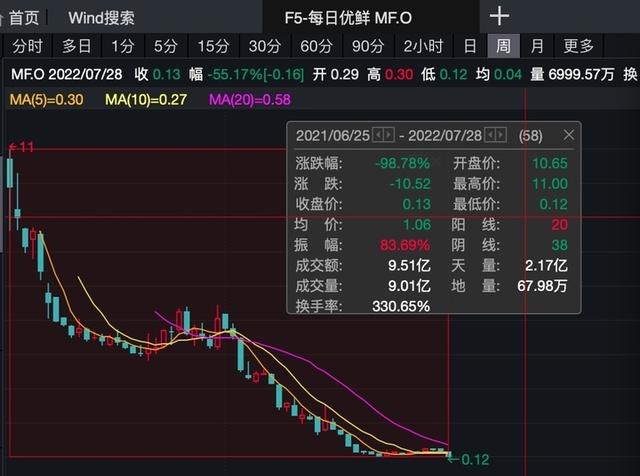The height and width of the screenshot is (476, 640).
Task: Switch chart to 多日 view
Action: [76, 46]
